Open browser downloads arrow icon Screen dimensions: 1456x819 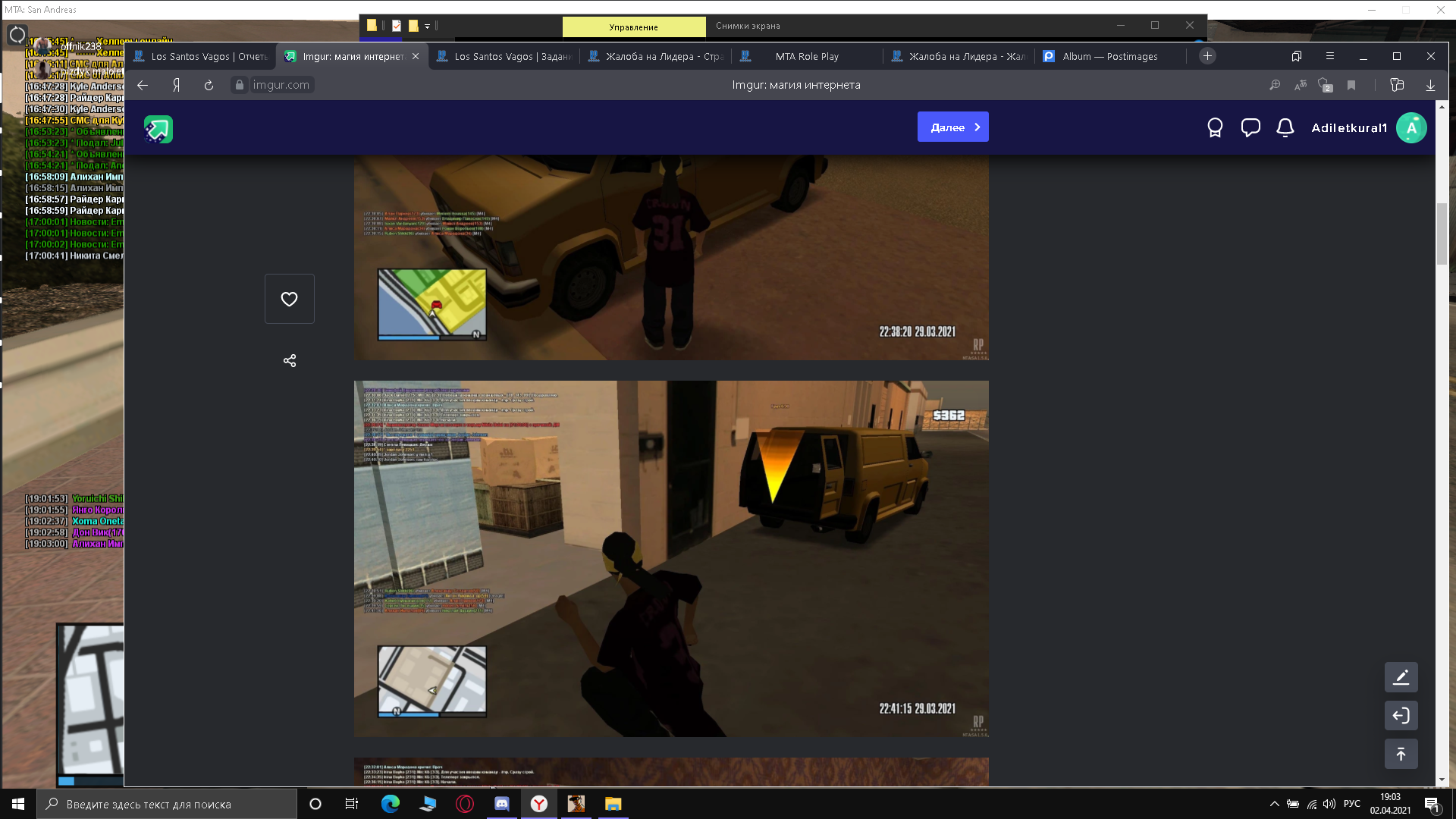(x=1430, y=85)
